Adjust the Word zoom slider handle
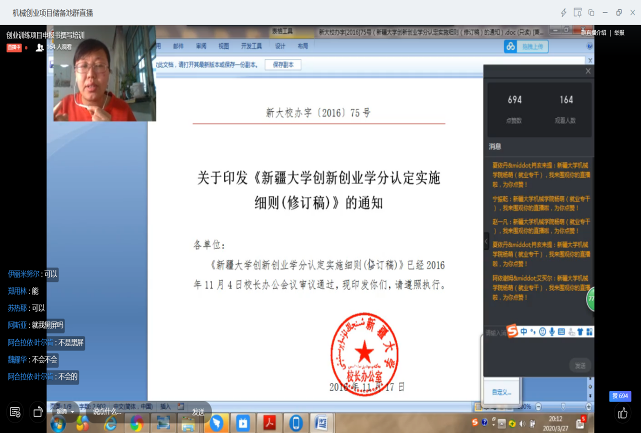 tap(563, 406)
